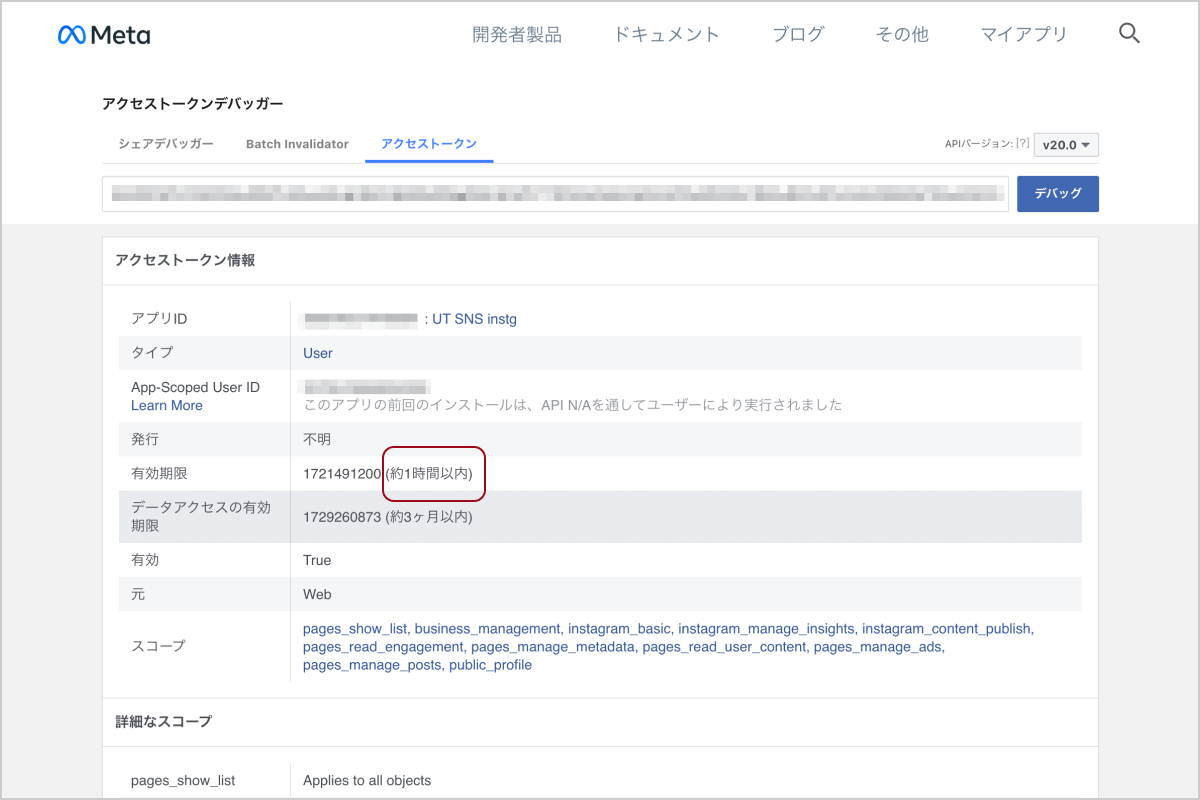The width and height of the screenshot is (1200, 800).
Task: Open the その他 menu
Action: point(902,35)
